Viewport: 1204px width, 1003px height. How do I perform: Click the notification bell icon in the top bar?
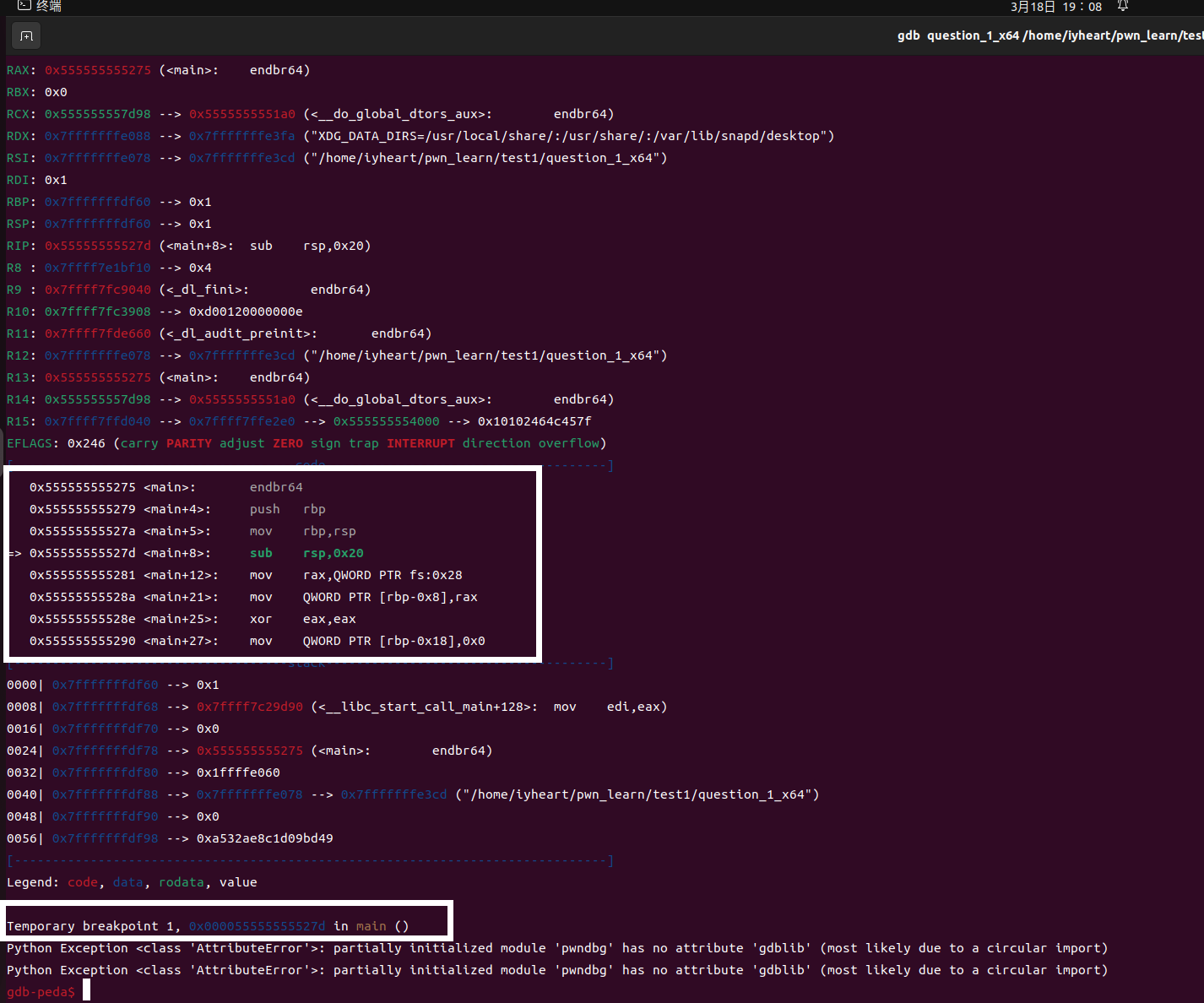coord(1123,6)
